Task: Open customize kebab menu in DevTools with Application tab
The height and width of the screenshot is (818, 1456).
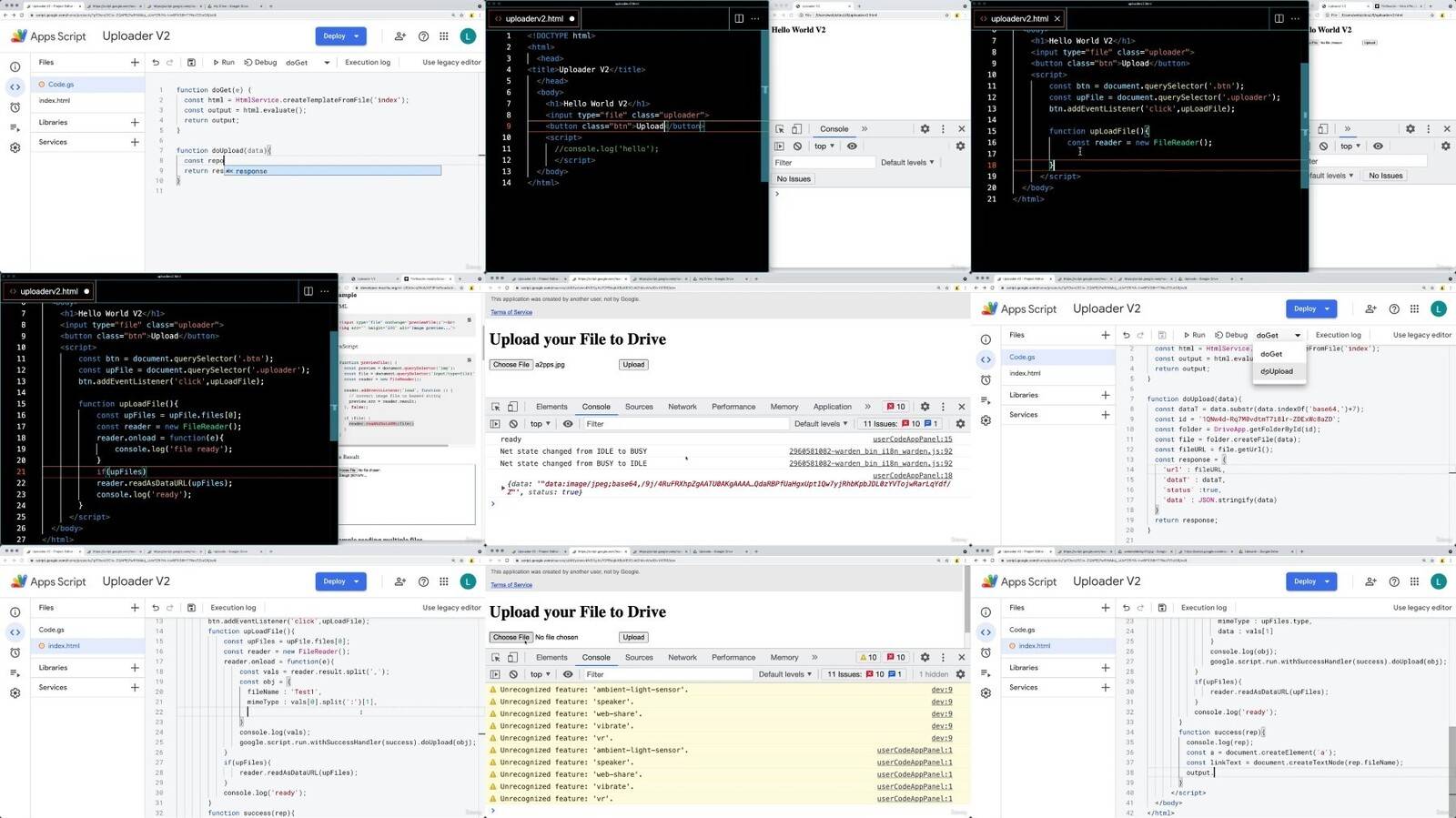Action: [x=943, y=407]
